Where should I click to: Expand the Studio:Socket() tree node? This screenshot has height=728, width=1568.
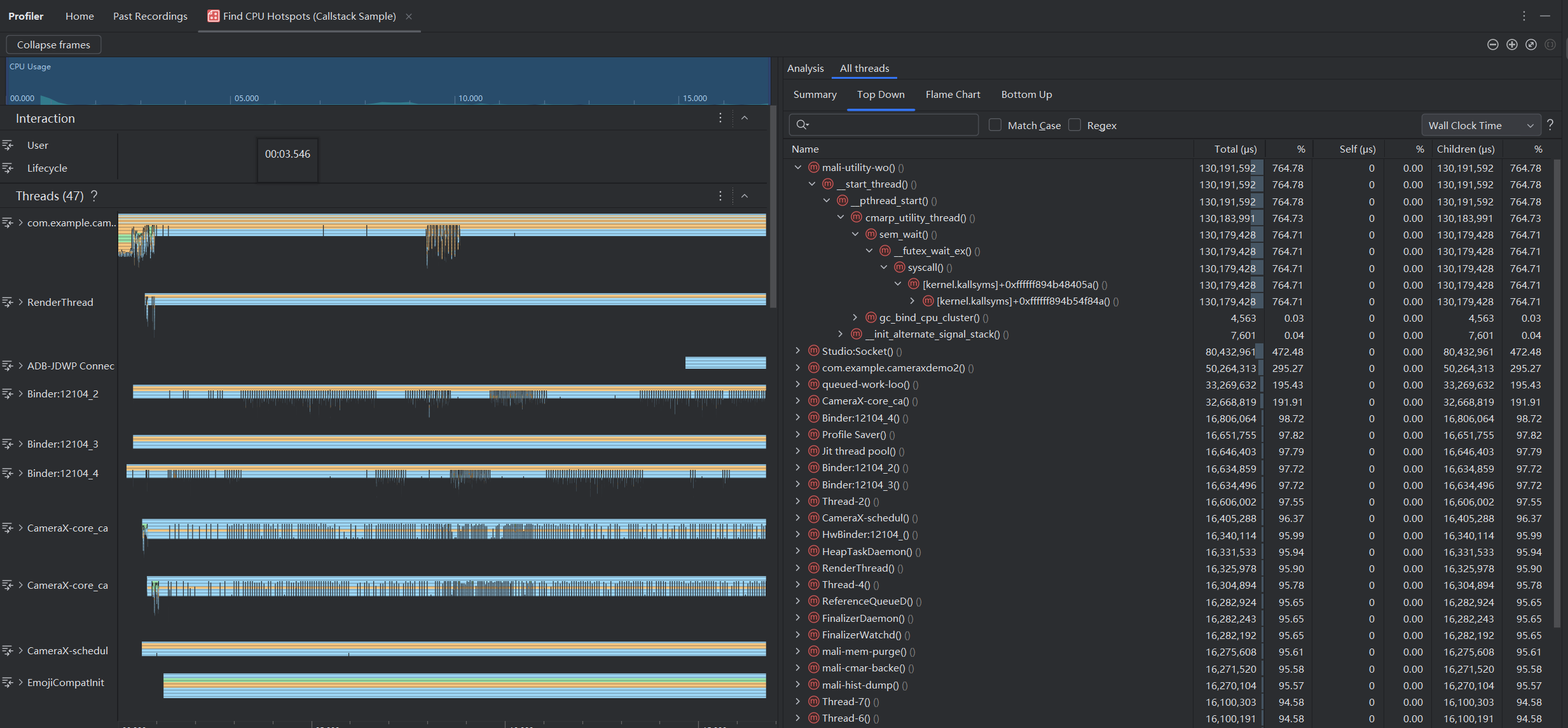(798, 351)
